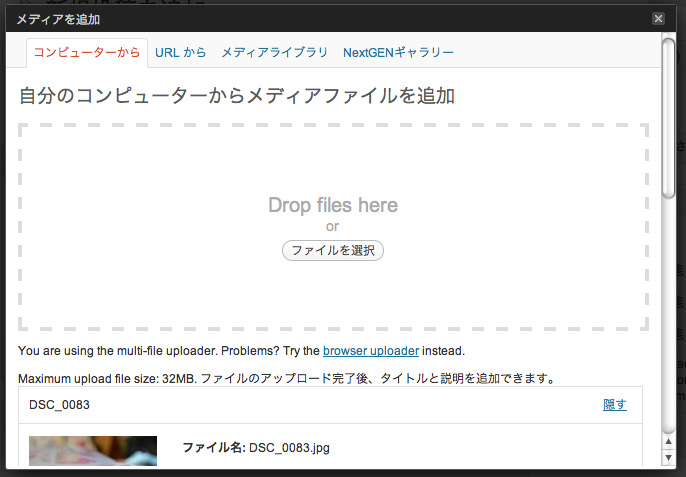The height and width of the screenshot is (477, 686).
Task: Close the メディアを追加 dialog
Action: tap(658, 18)
